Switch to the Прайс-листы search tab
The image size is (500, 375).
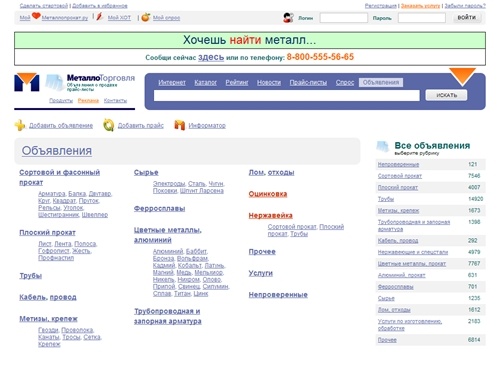point(308,83)
